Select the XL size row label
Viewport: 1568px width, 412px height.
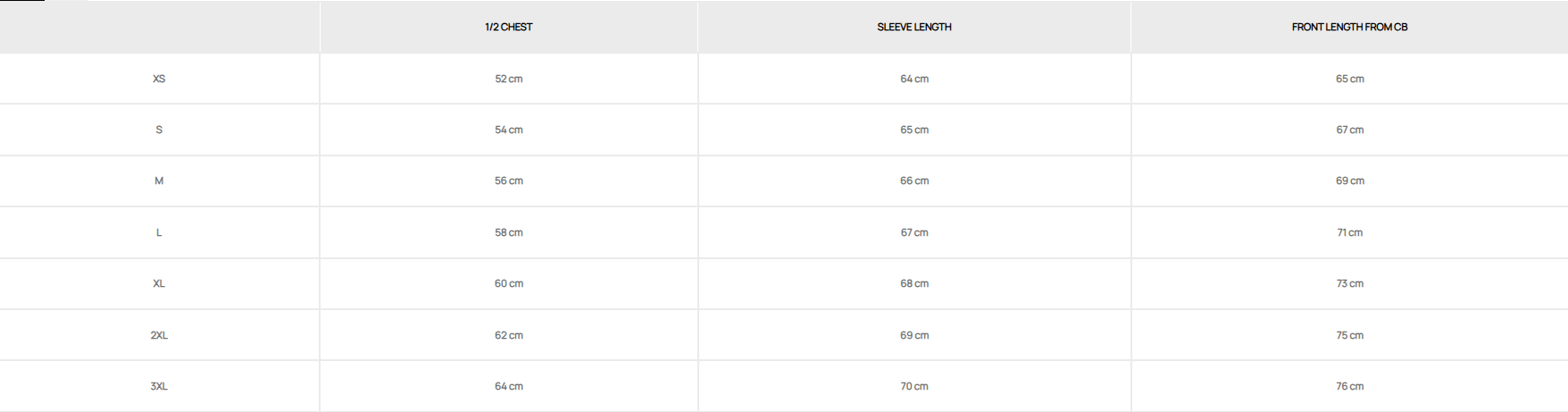[159, 283]
